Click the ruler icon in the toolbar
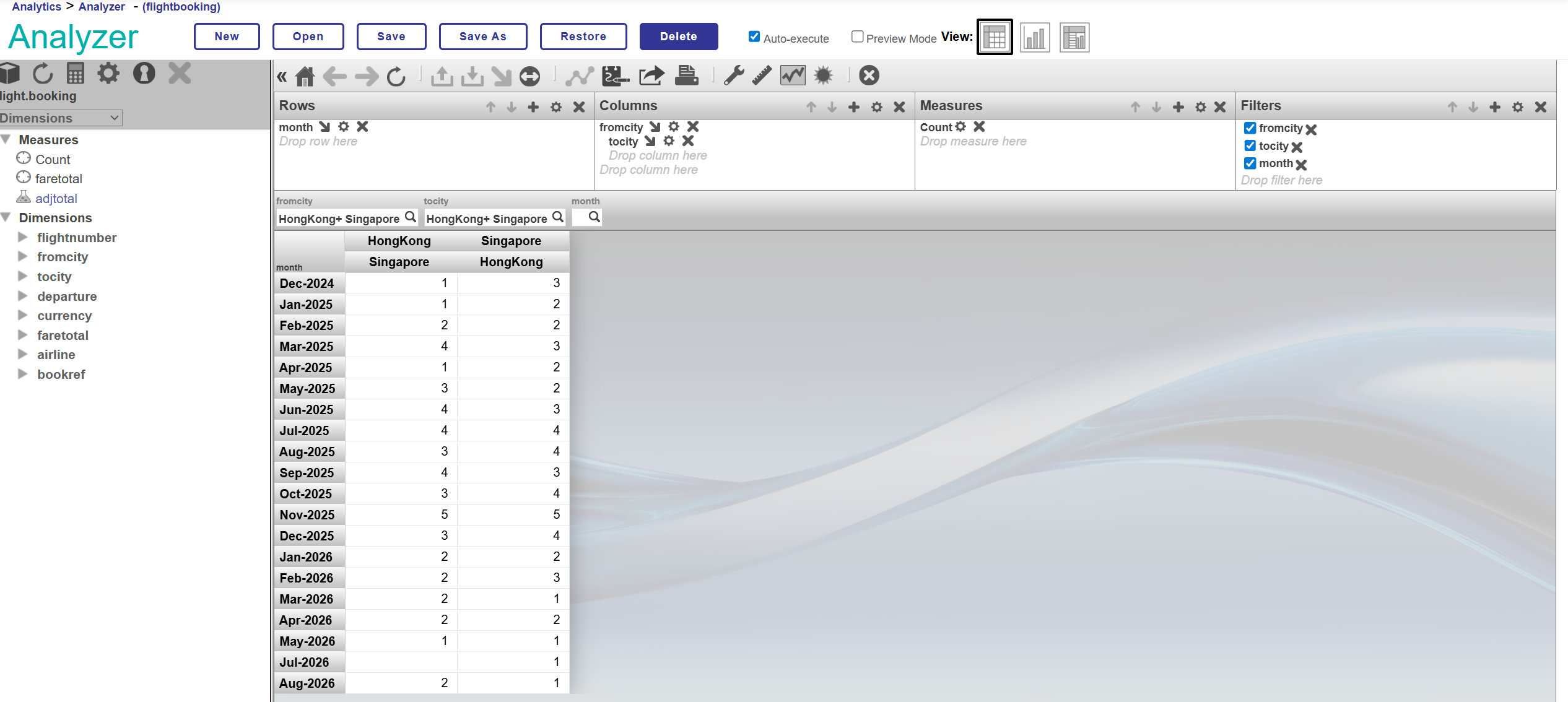 coord(762,76)
